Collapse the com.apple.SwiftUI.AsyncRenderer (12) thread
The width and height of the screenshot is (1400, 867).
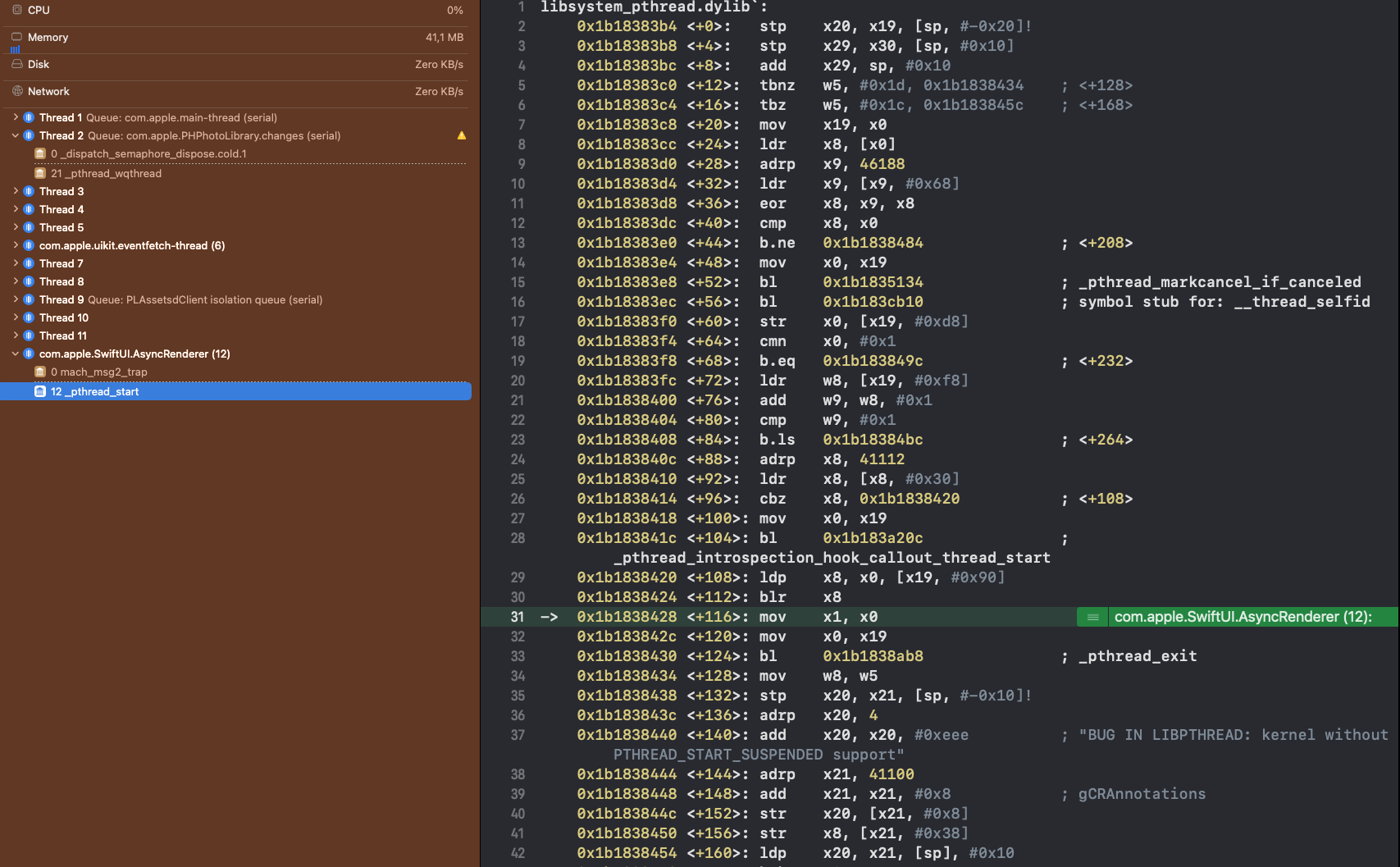click(x=16, y=354)
